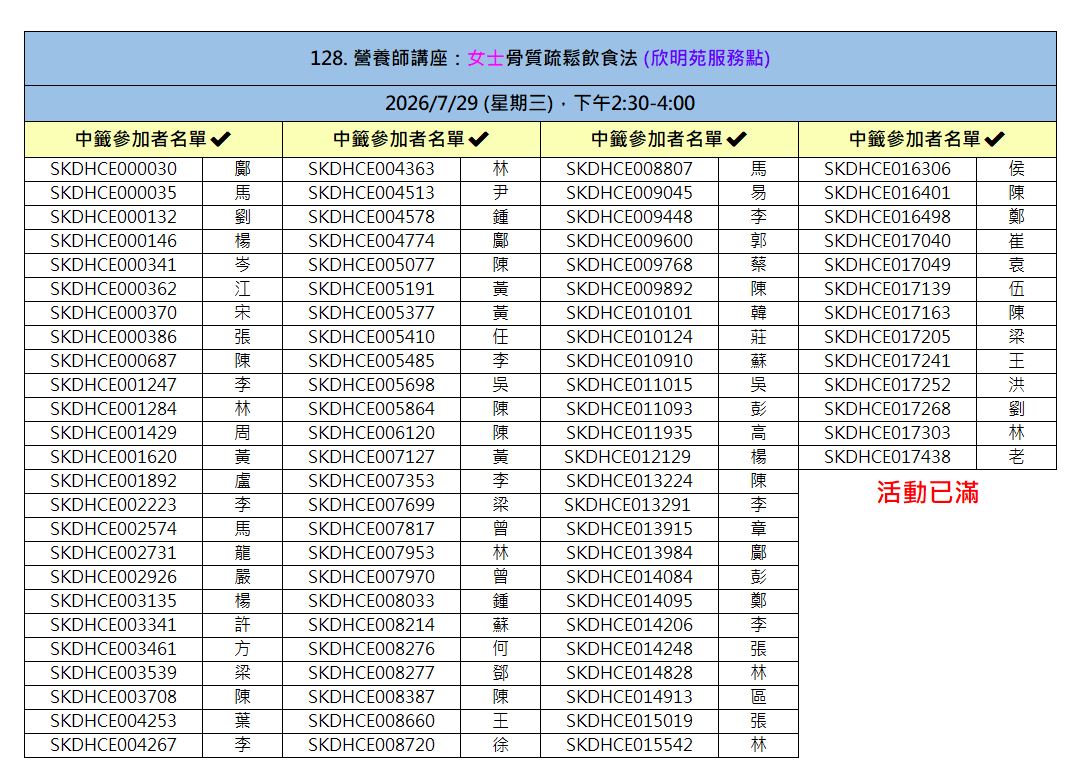Click the checkmark in the header above SKDHCE008807
The width and height of the screenshot is (1083, 783).
coord(737,140)
